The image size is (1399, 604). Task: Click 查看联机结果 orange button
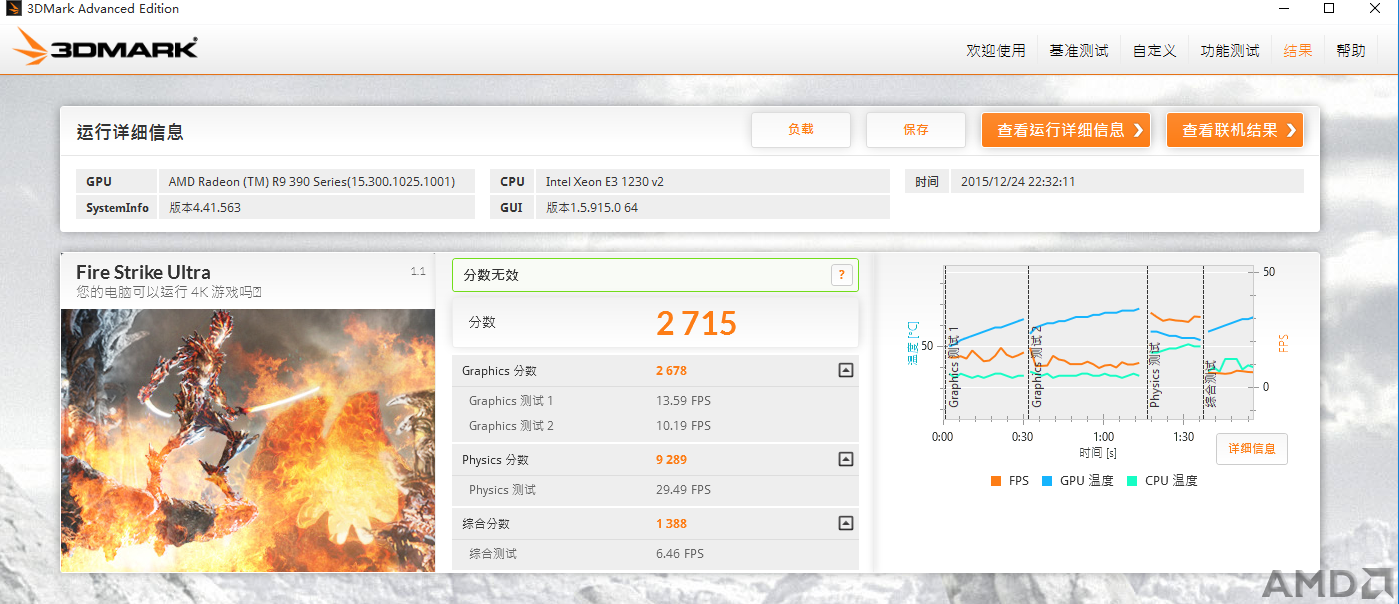1235,130
